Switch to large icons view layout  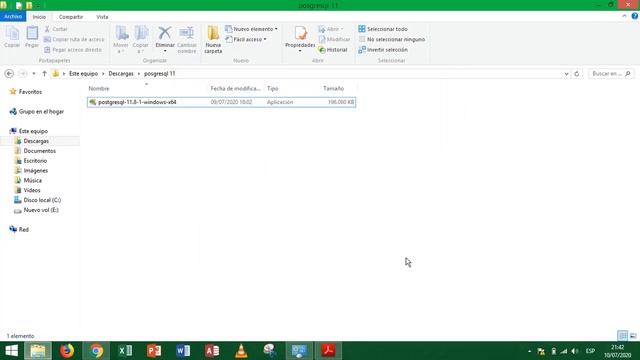pos(633,336)
